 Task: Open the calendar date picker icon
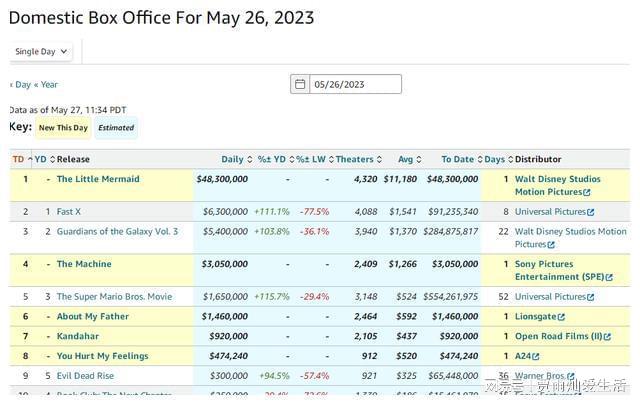click(x=300, y=84)
